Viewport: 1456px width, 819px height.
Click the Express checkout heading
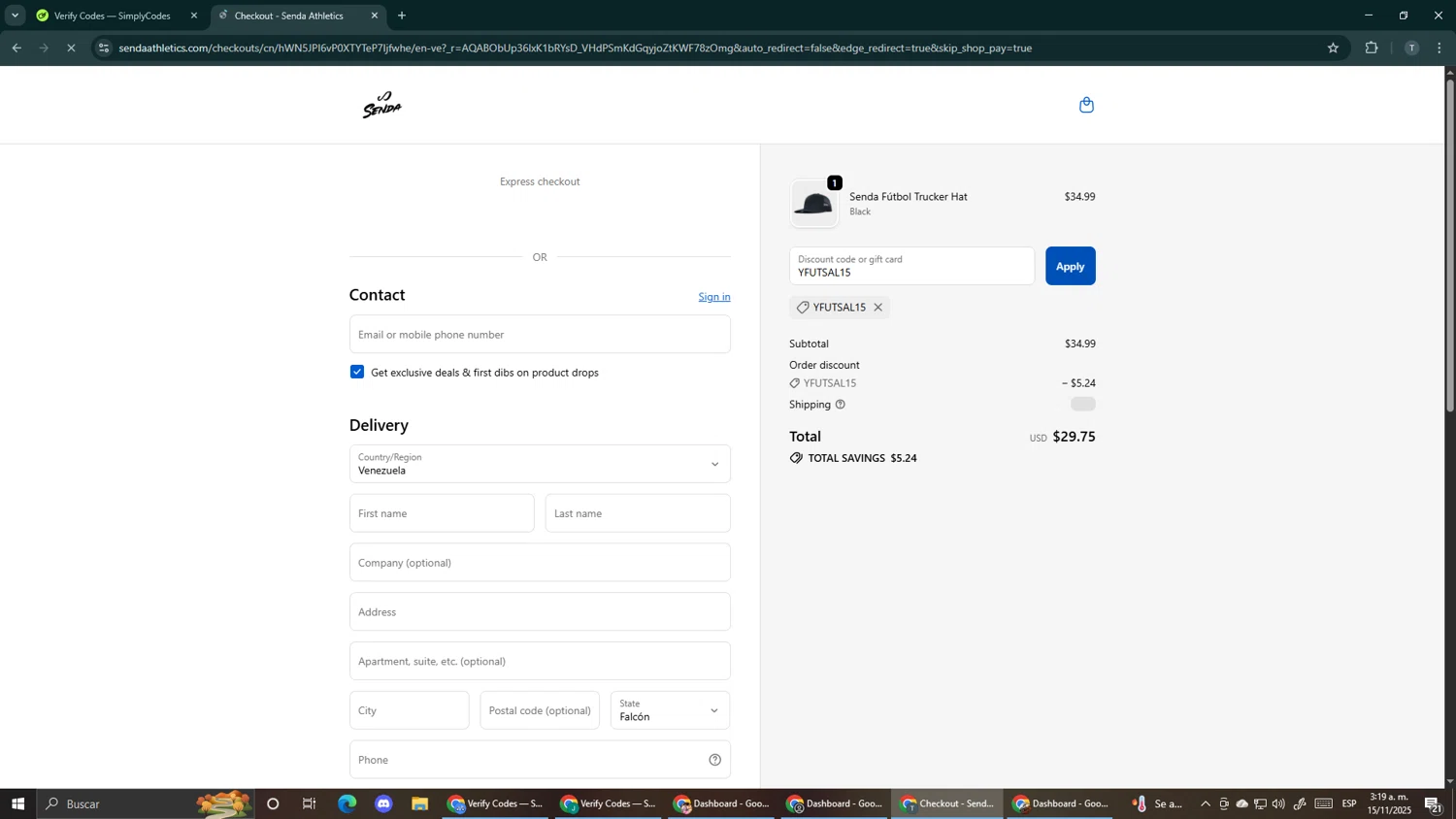click(540, 181)
